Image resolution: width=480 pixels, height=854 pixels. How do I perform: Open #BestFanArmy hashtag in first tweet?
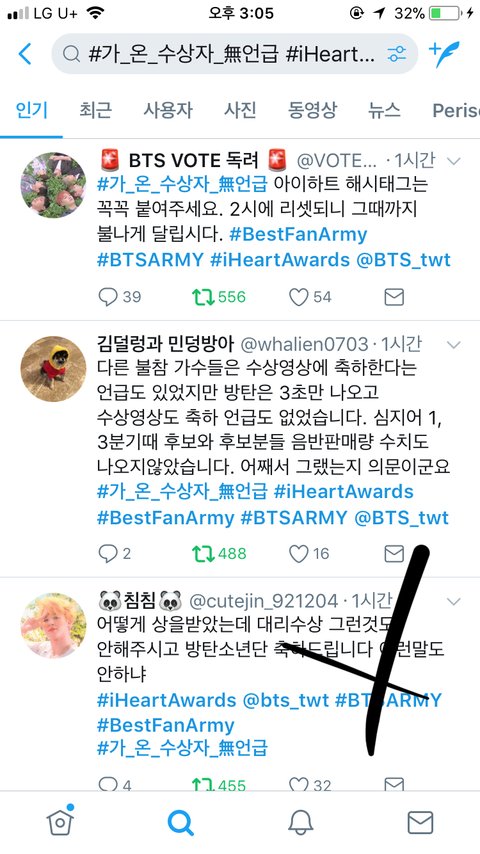(x=298, y=235)
